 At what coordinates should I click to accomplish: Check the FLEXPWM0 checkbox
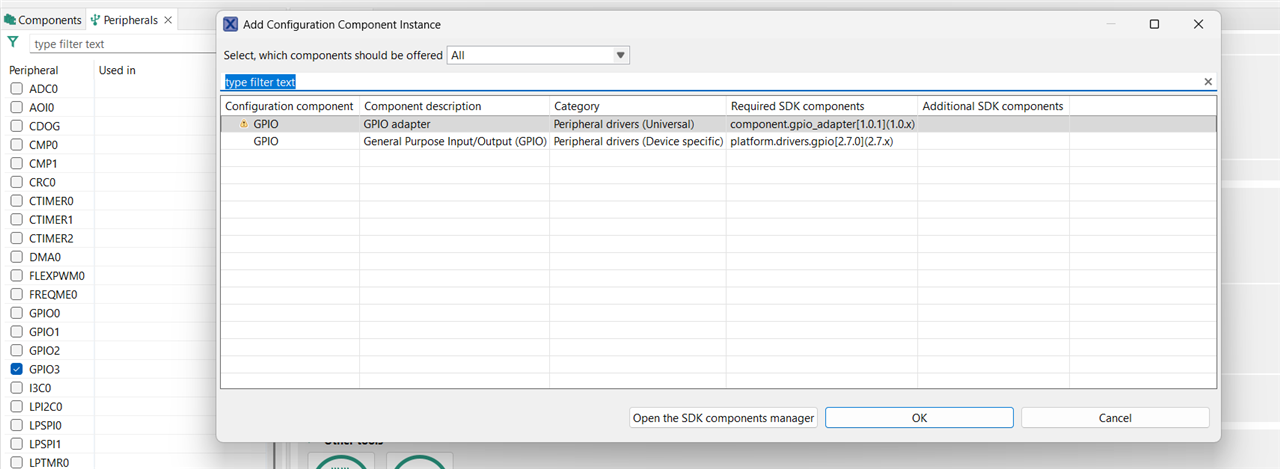point(16,276)
